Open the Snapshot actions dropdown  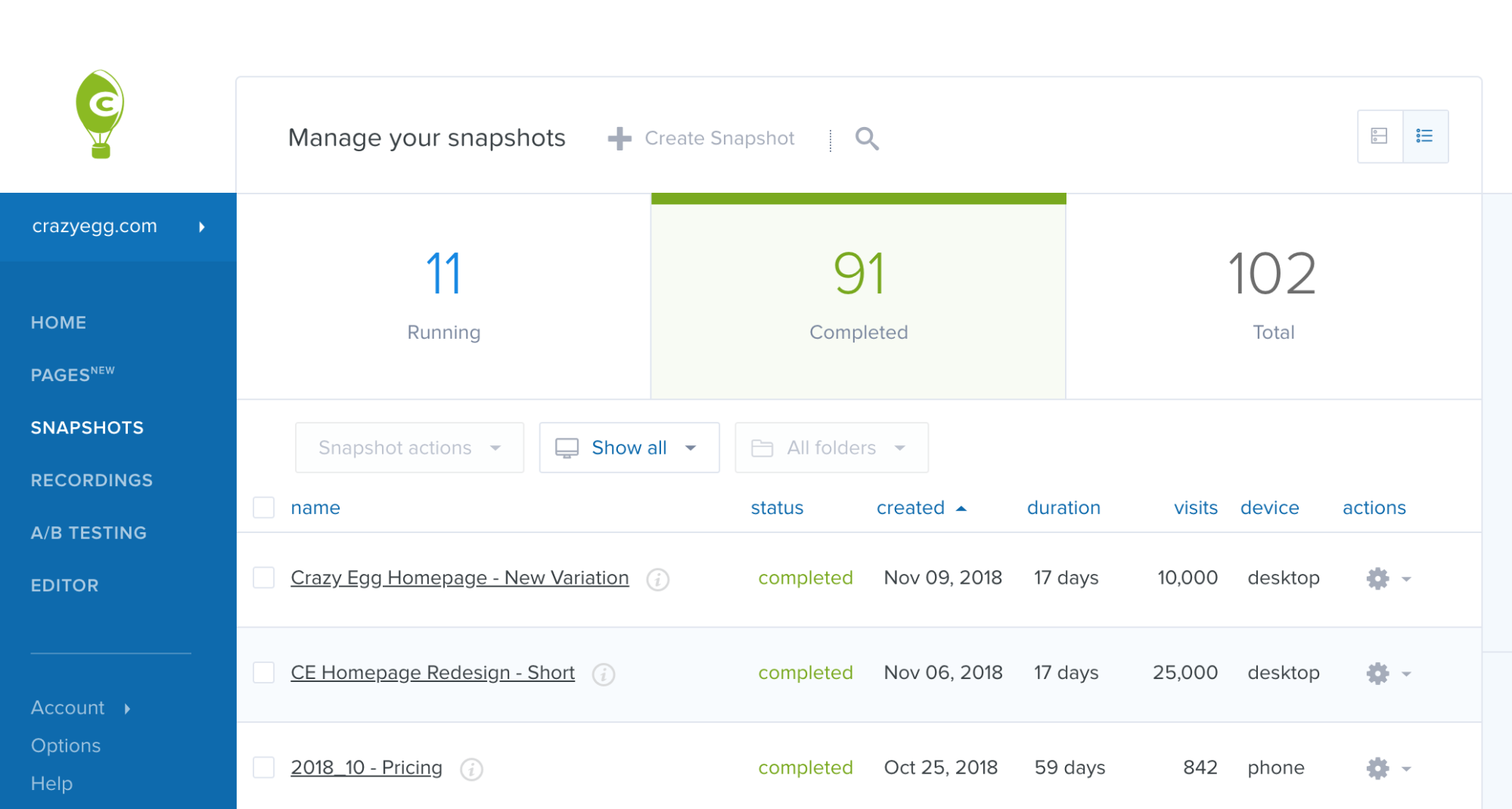click(x=409, y=448)
